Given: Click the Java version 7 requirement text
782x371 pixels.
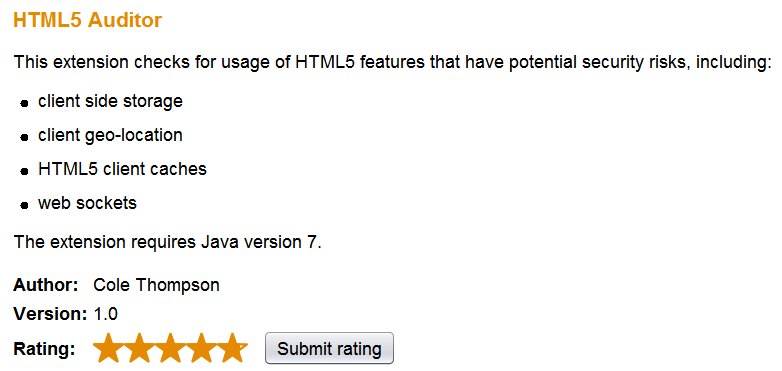Looking at the screenshot, I should click(x=168, y=242).
